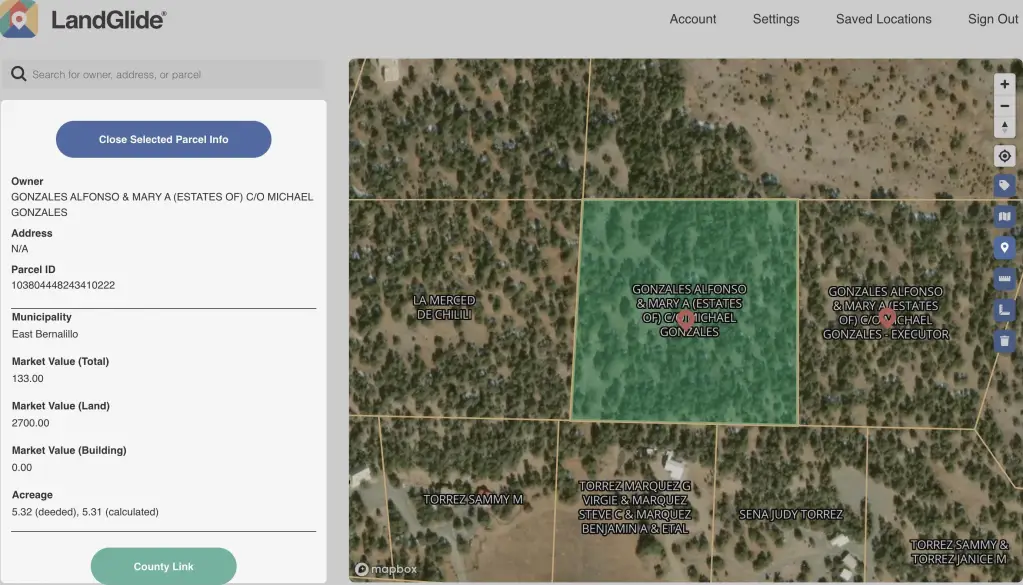This screenshot has width=1023, height=585.
Task: Zoom in on the map
Action: 1005,85
